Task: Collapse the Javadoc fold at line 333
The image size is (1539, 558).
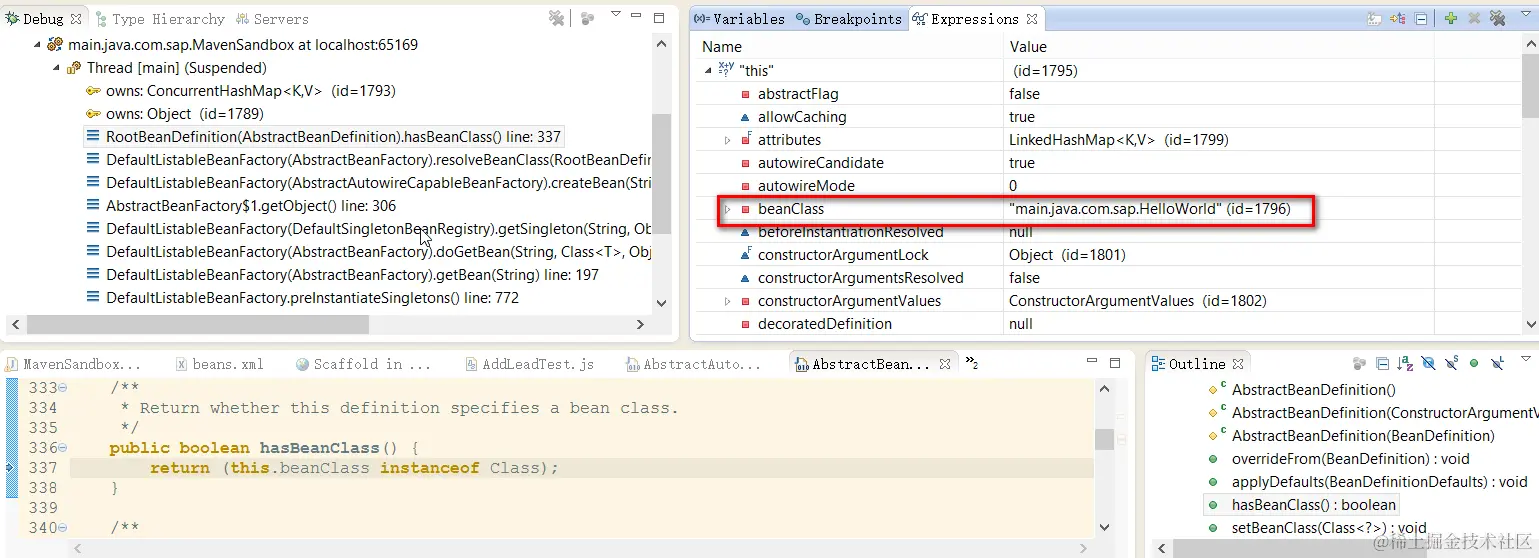Action: coord(63,388)
